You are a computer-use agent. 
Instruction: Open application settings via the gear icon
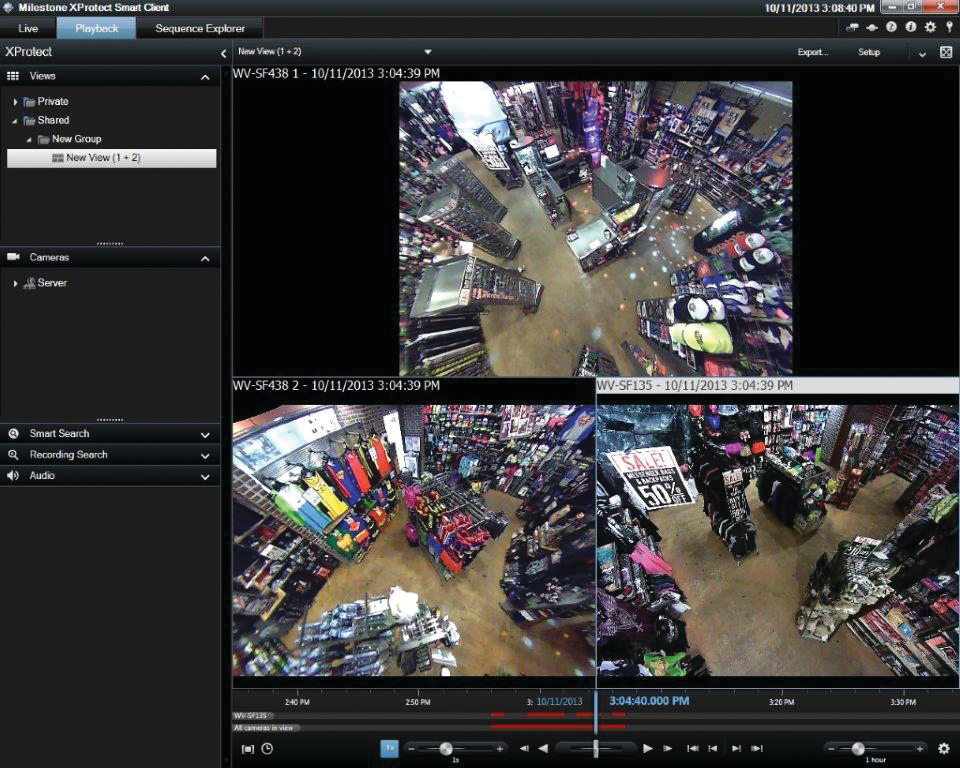pos(931,27)
